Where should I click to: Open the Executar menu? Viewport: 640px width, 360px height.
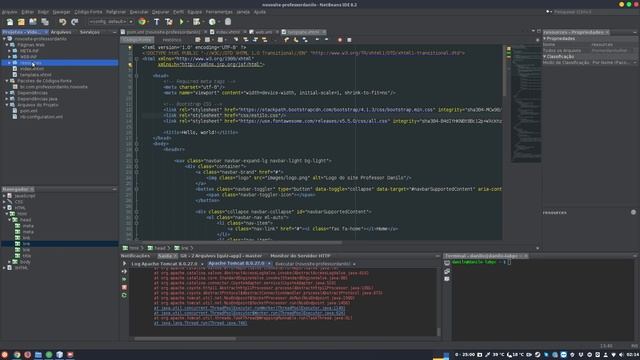pos(139,12)
